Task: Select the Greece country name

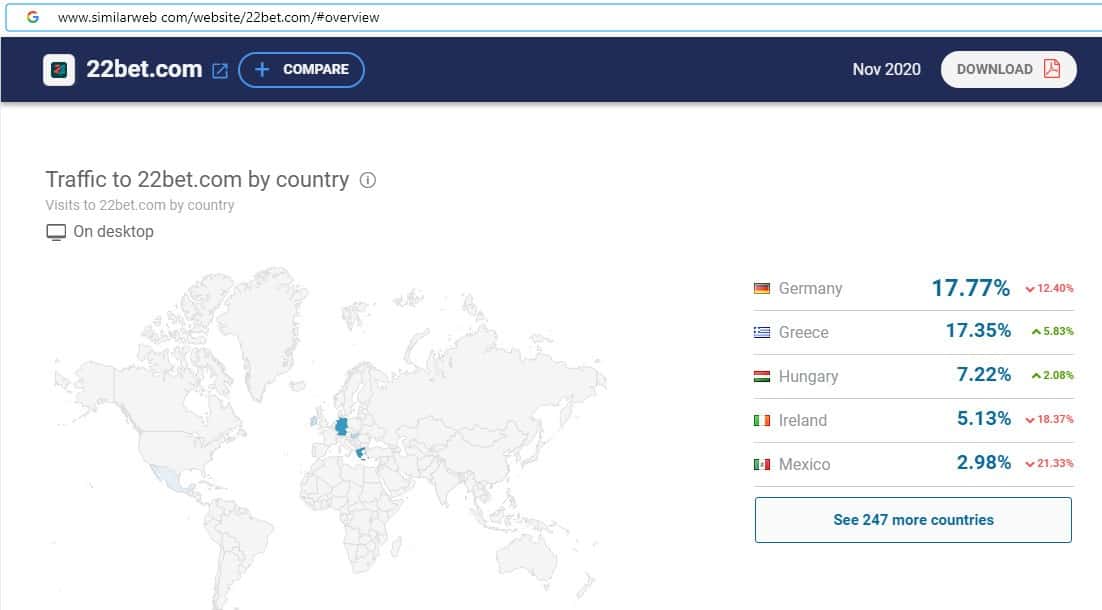Action: pos(803,332)
